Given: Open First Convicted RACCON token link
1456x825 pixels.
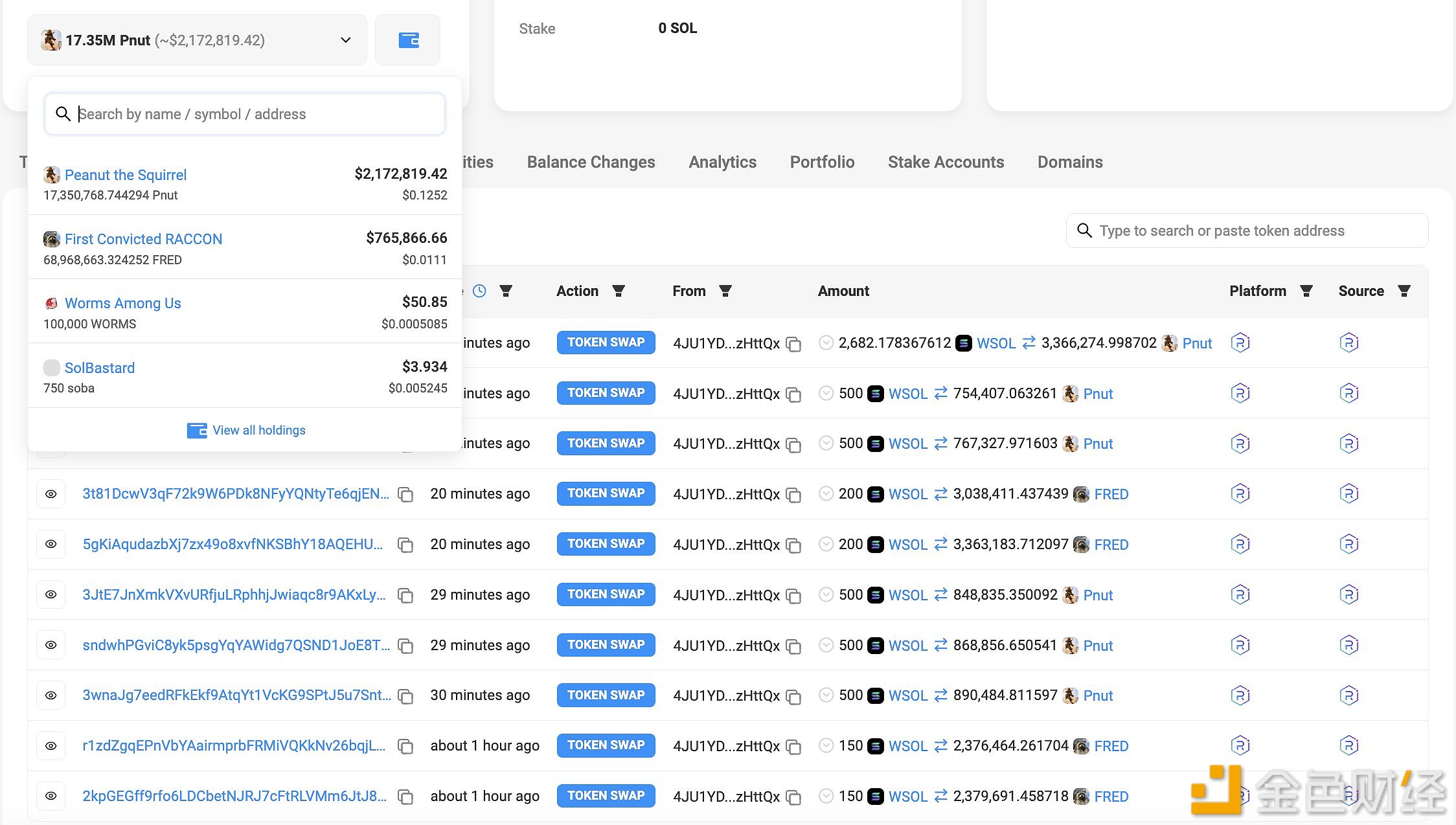Looking at the screenshot, I should (x=143, y=239).
